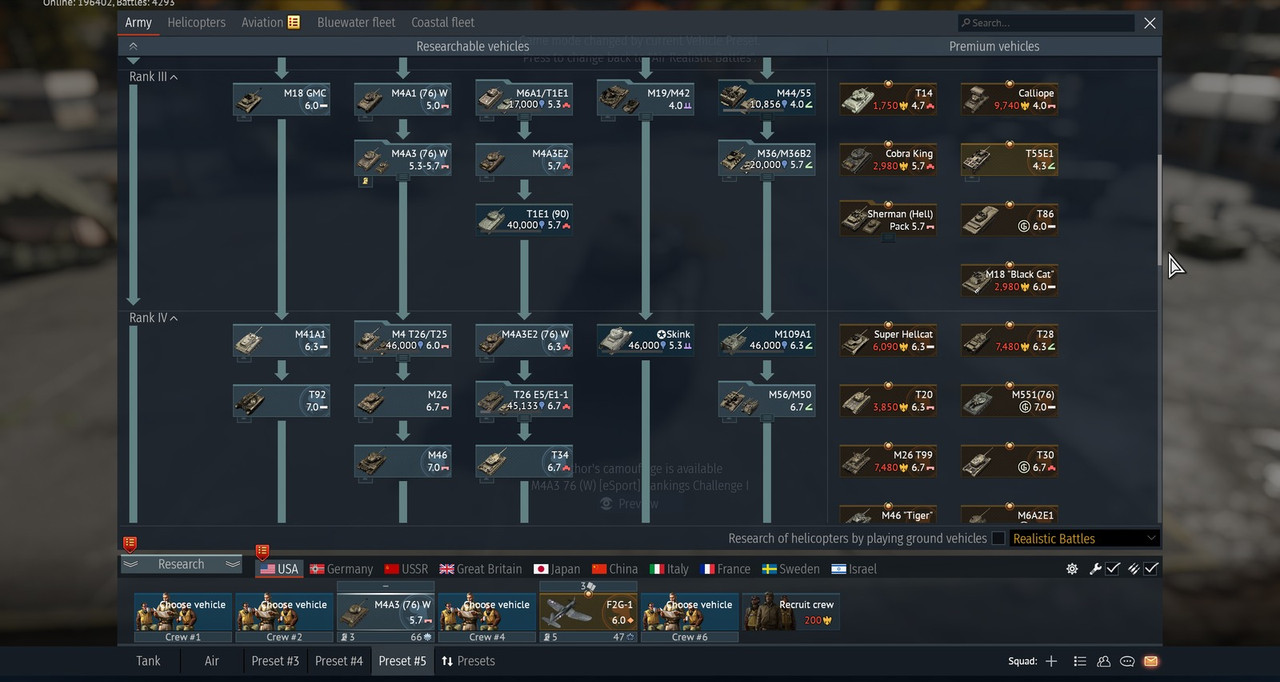Screen dimensions: 1280x682
Task: Open the orange mail envelope icon
Action: point(1151,661)
